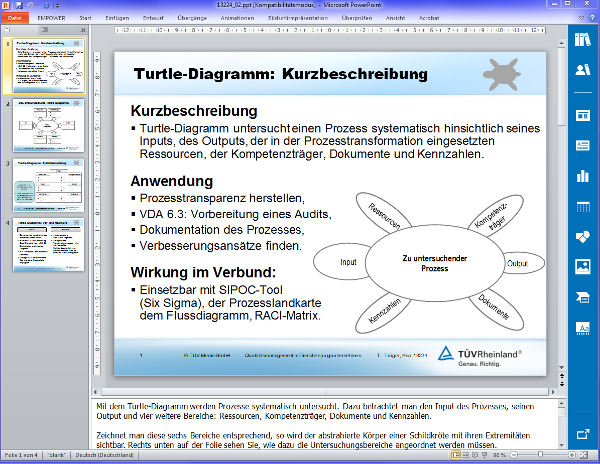600x464 pixels.
Task: Click the external window icon at sidebar bottom
Action: pyautogui.click(x=583, y=435)
